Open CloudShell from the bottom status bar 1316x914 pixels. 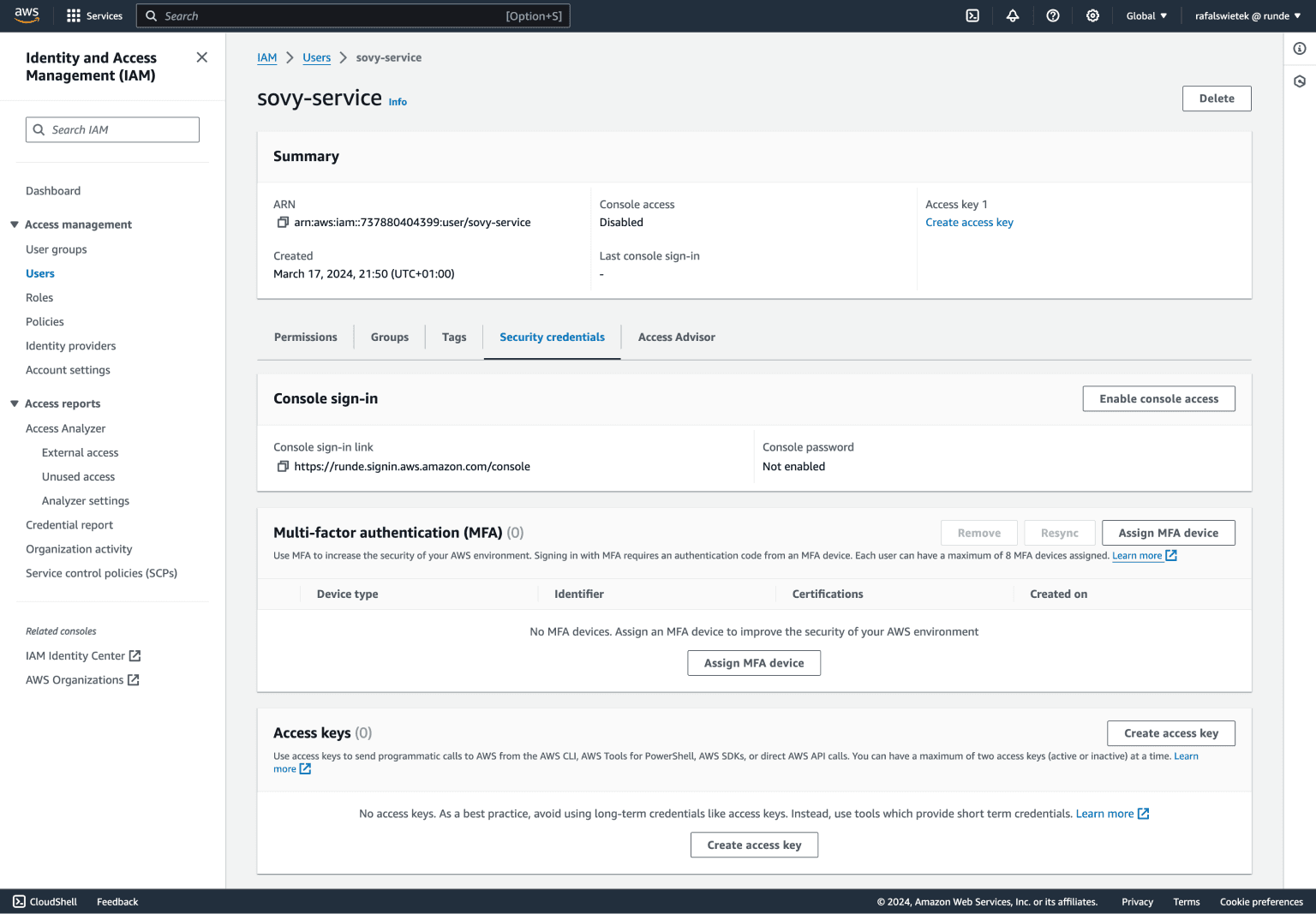point(44,901)
